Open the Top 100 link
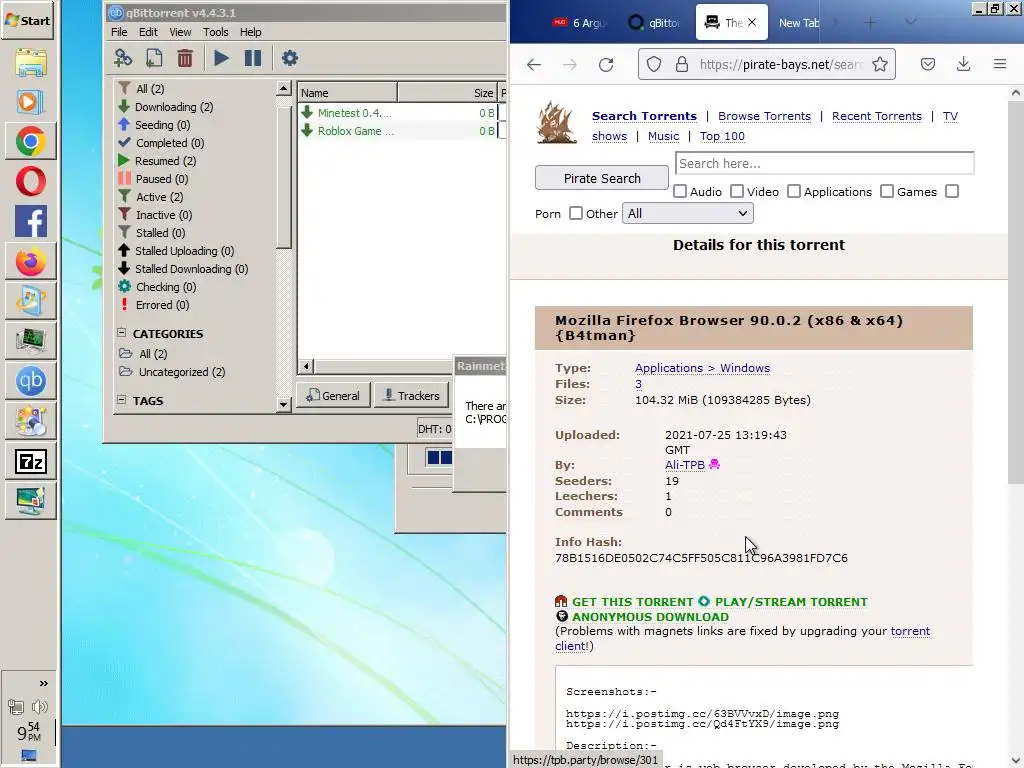This screenshot has width=1024, height=768. [722, 136]
